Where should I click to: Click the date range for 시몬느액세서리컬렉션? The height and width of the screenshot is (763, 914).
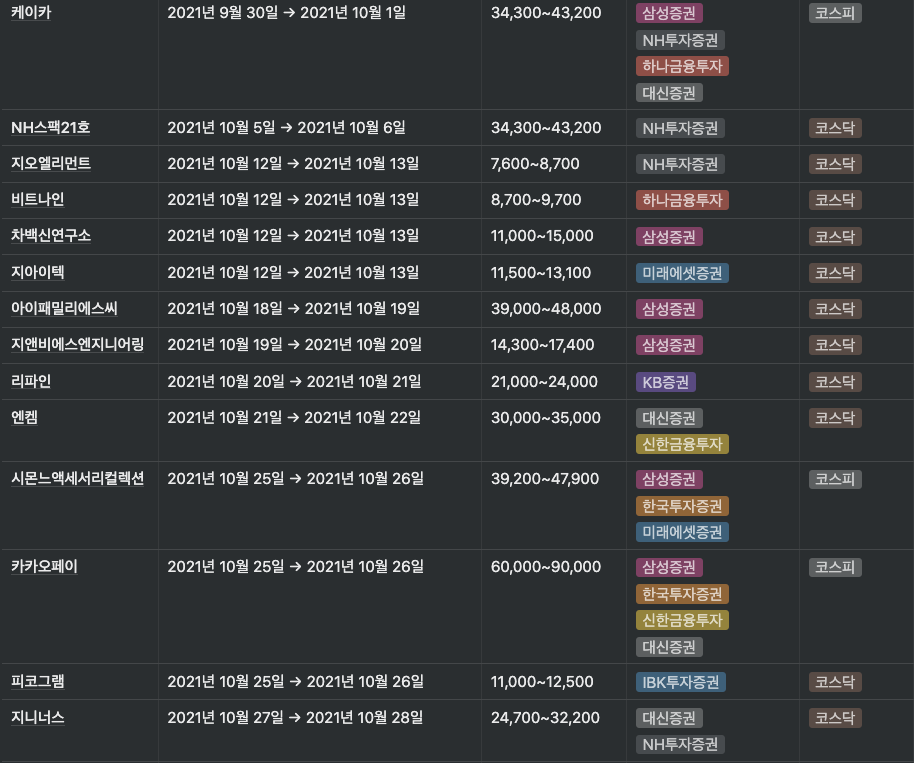pyautogui.click(x=296, y=479)
